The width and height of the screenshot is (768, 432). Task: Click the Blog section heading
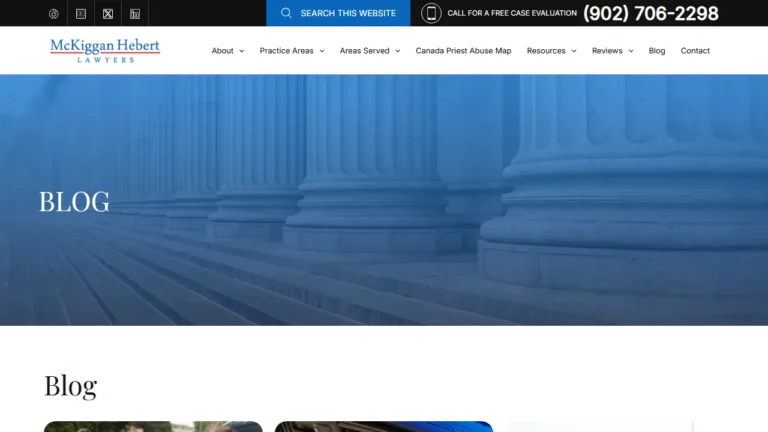coord(71,386)
